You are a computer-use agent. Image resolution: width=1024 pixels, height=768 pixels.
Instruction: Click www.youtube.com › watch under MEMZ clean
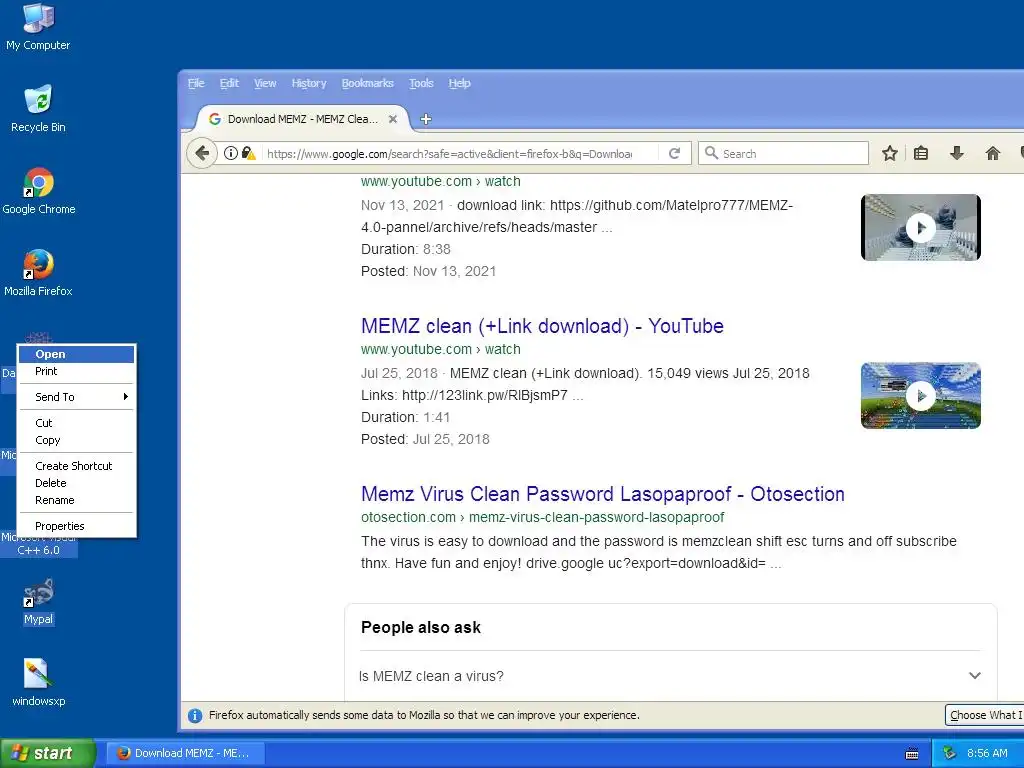coord(441,349)
